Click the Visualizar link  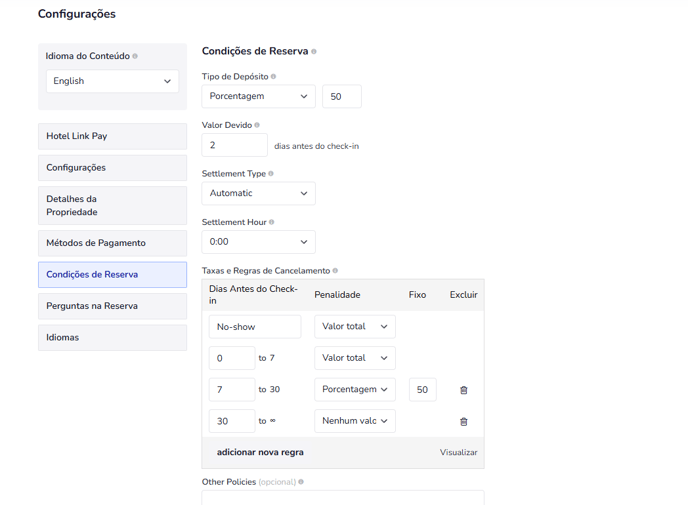point(458,453)
